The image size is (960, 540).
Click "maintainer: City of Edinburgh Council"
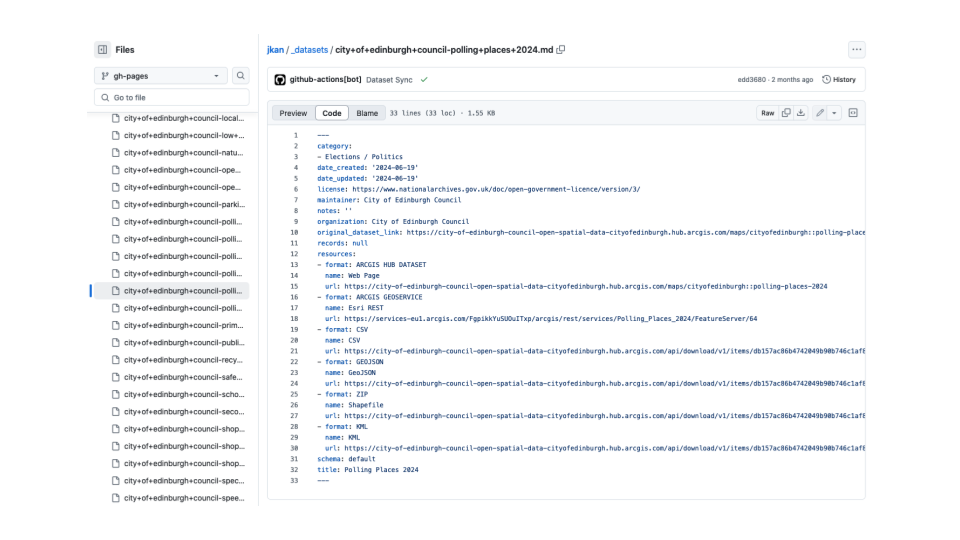coord(389,200)
